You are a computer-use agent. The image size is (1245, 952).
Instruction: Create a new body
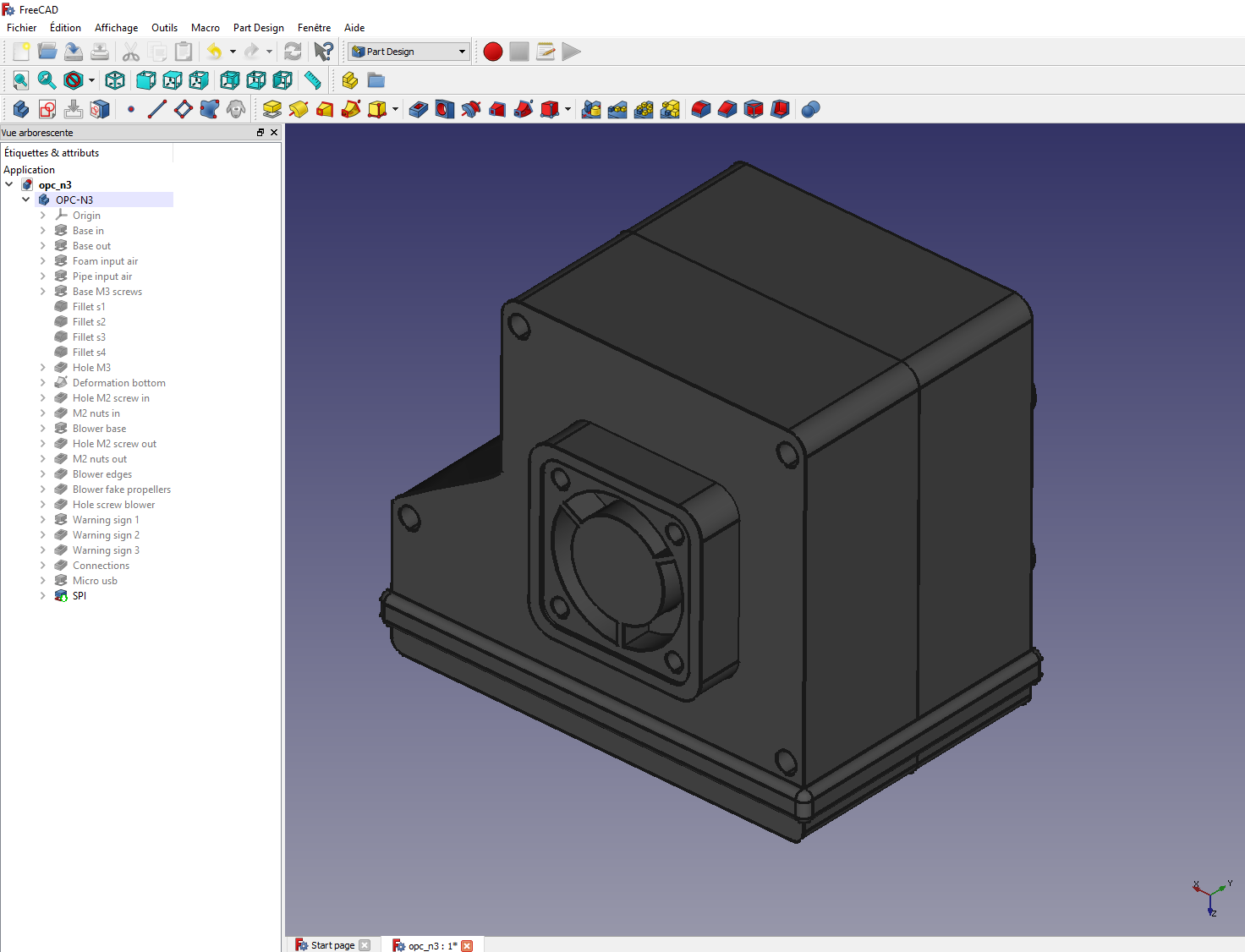coord(21,109)
